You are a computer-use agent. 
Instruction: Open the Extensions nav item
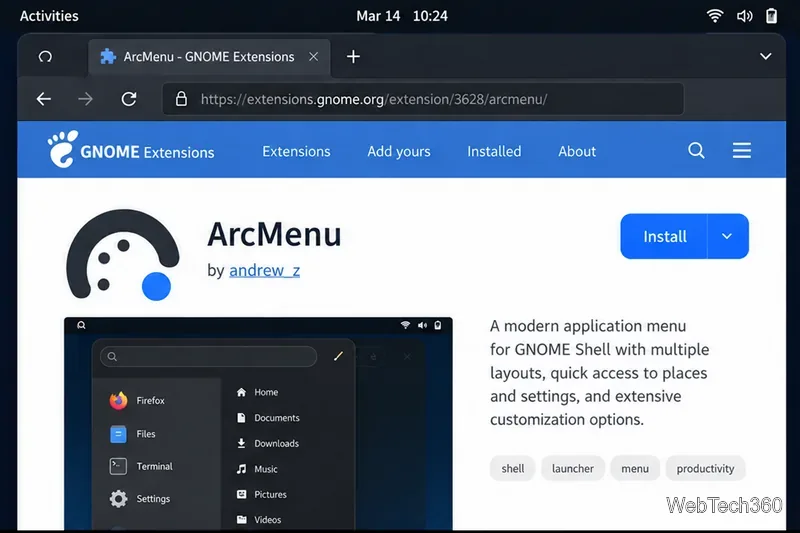pos(296,151)
